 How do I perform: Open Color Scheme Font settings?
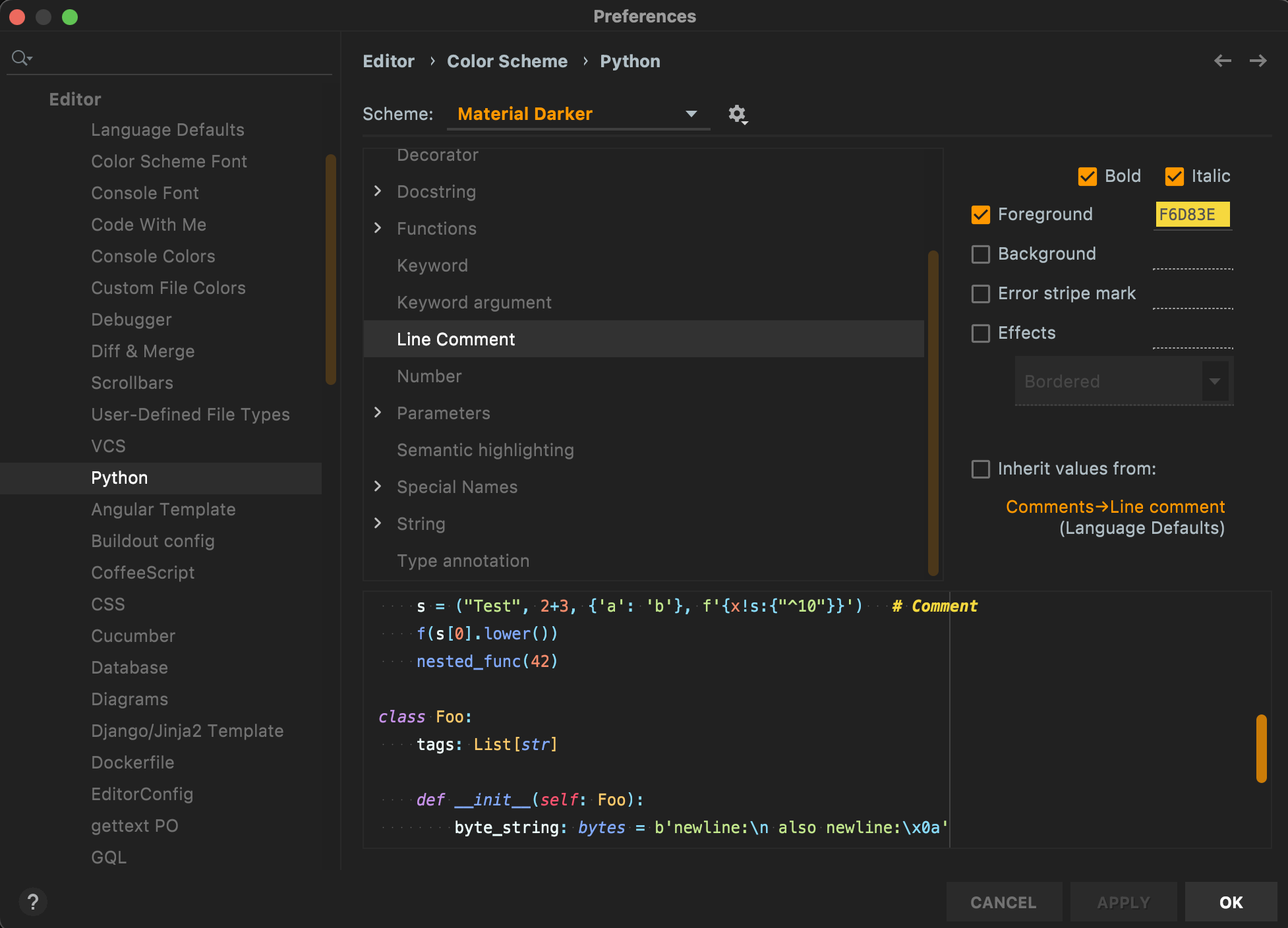169,161
